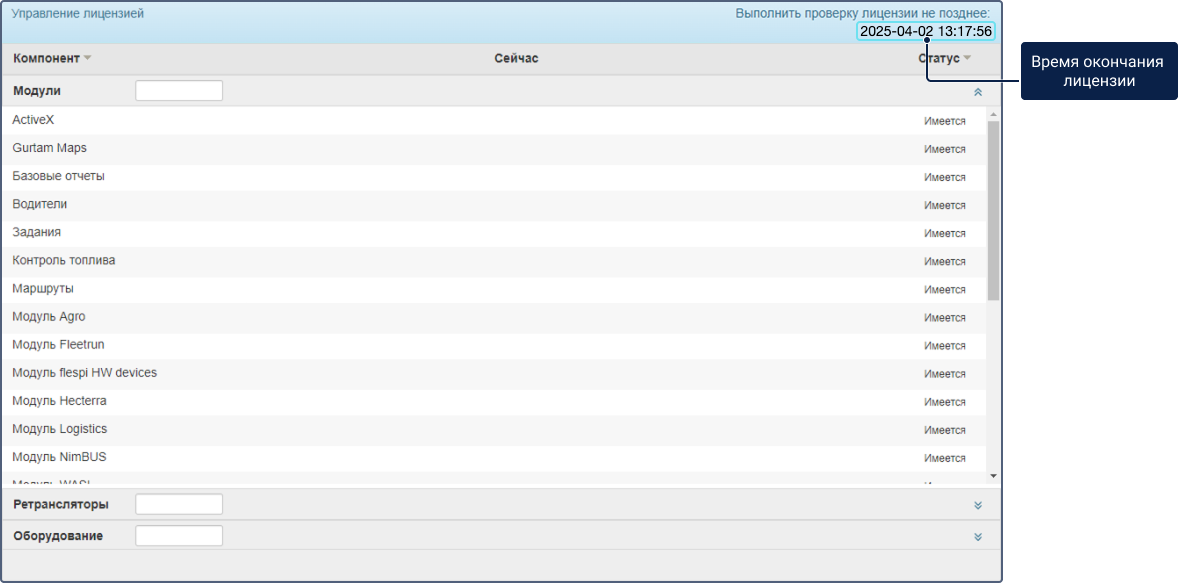Click the modules list scrollbar thumb
This screenshot has height=583, width=1180.
(x=993, y=211)
